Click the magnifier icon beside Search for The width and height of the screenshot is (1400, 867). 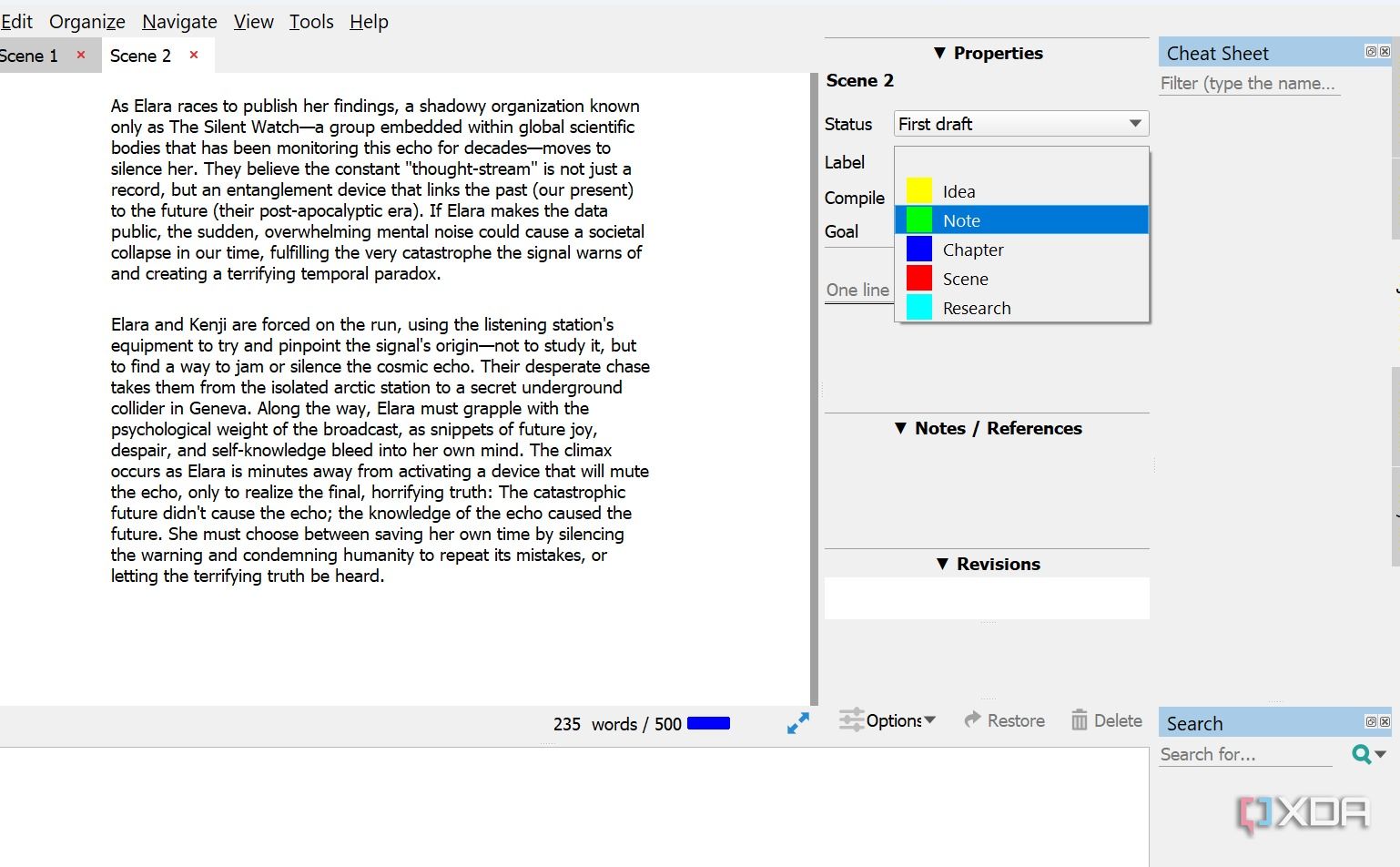[x=1361, y=754]
